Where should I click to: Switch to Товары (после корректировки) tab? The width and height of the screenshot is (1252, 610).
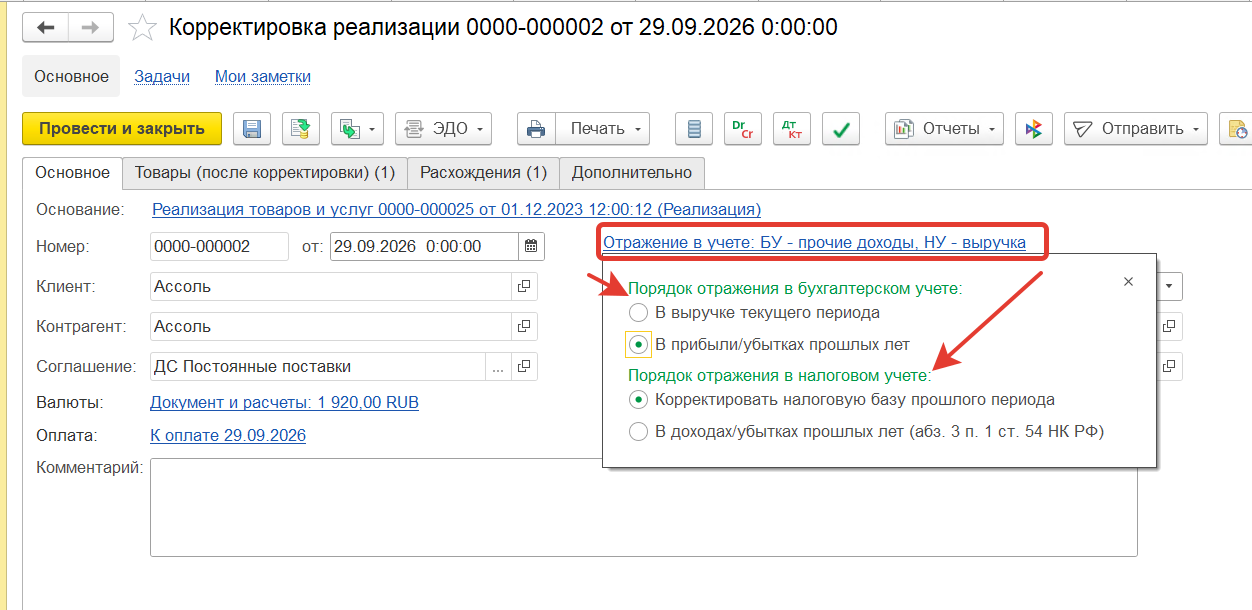[x=265, y=173]
